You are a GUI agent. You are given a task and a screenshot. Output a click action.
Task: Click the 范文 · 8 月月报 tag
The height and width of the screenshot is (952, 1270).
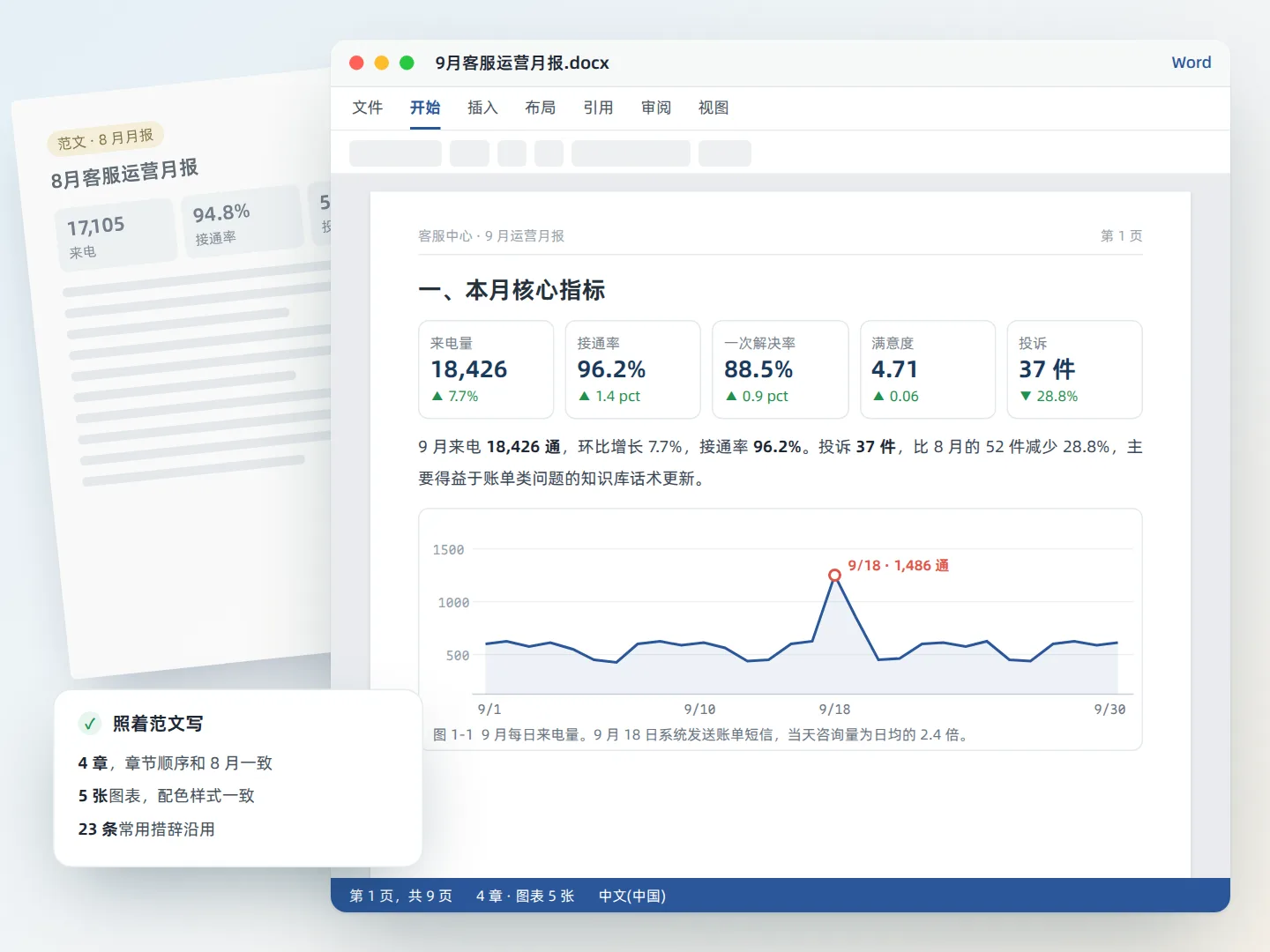[x=106, y=139]
